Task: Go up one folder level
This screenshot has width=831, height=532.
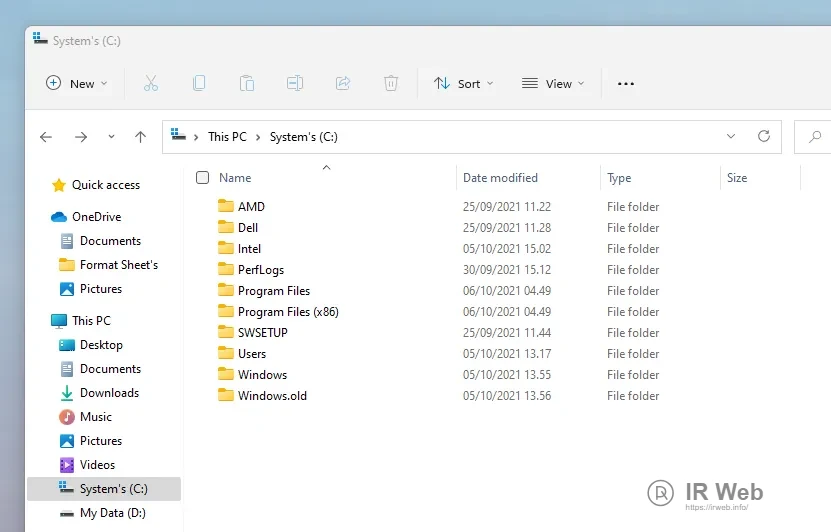Action: point(140,137)
